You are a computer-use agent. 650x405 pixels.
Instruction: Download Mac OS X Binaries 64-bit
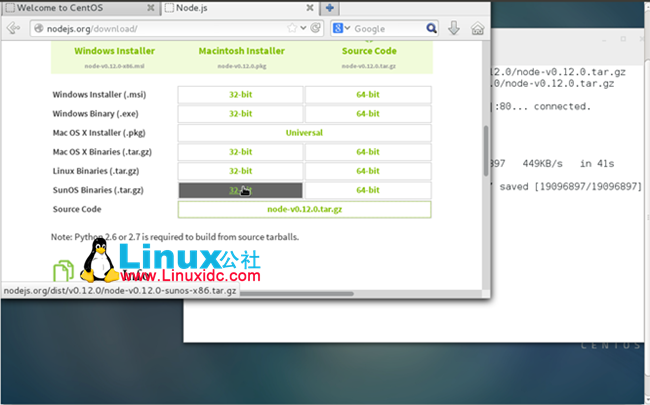tap(368, 152)
